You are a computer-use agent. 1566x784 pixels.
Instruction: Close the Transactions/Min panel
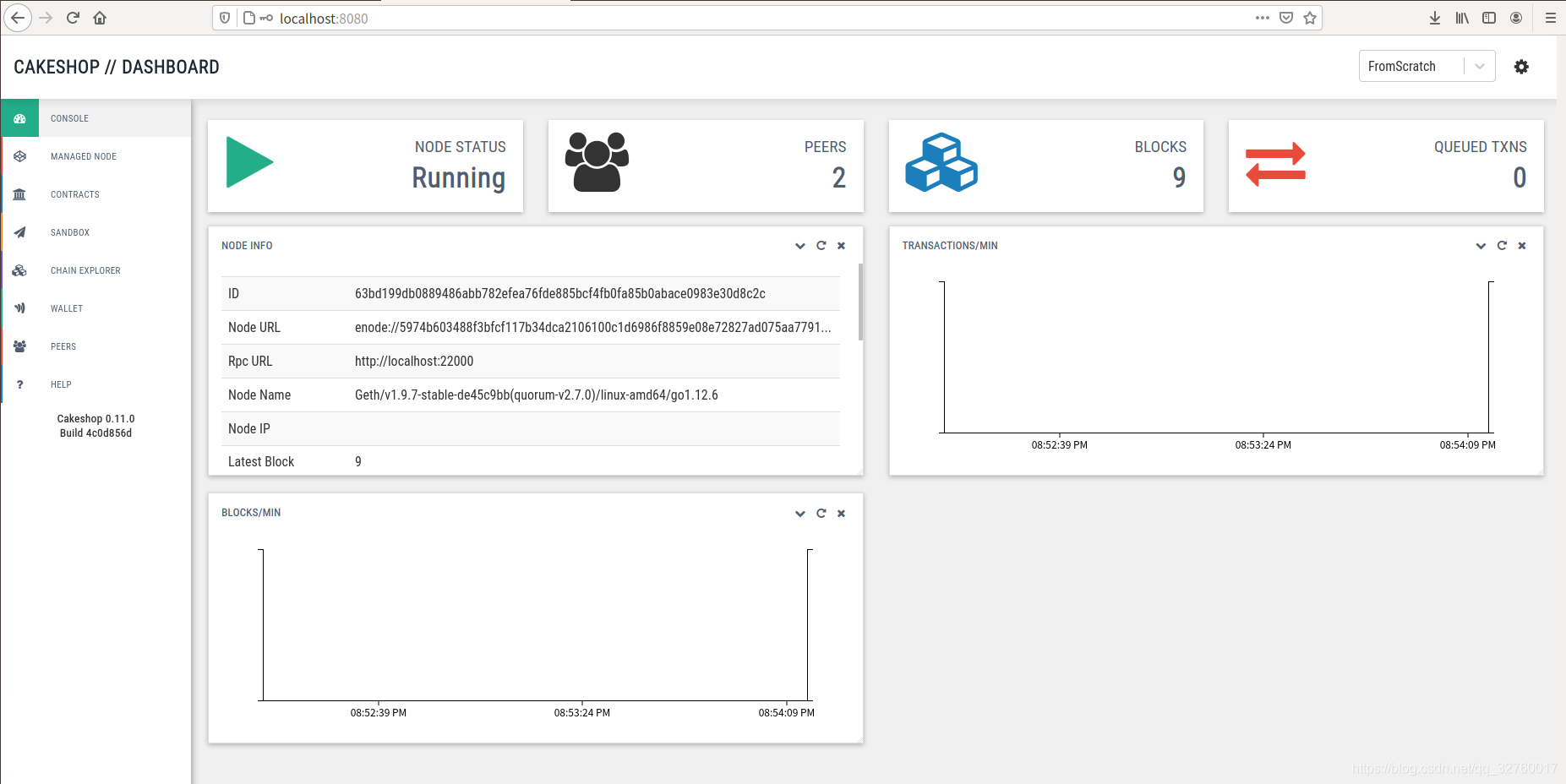(1522, 246)
